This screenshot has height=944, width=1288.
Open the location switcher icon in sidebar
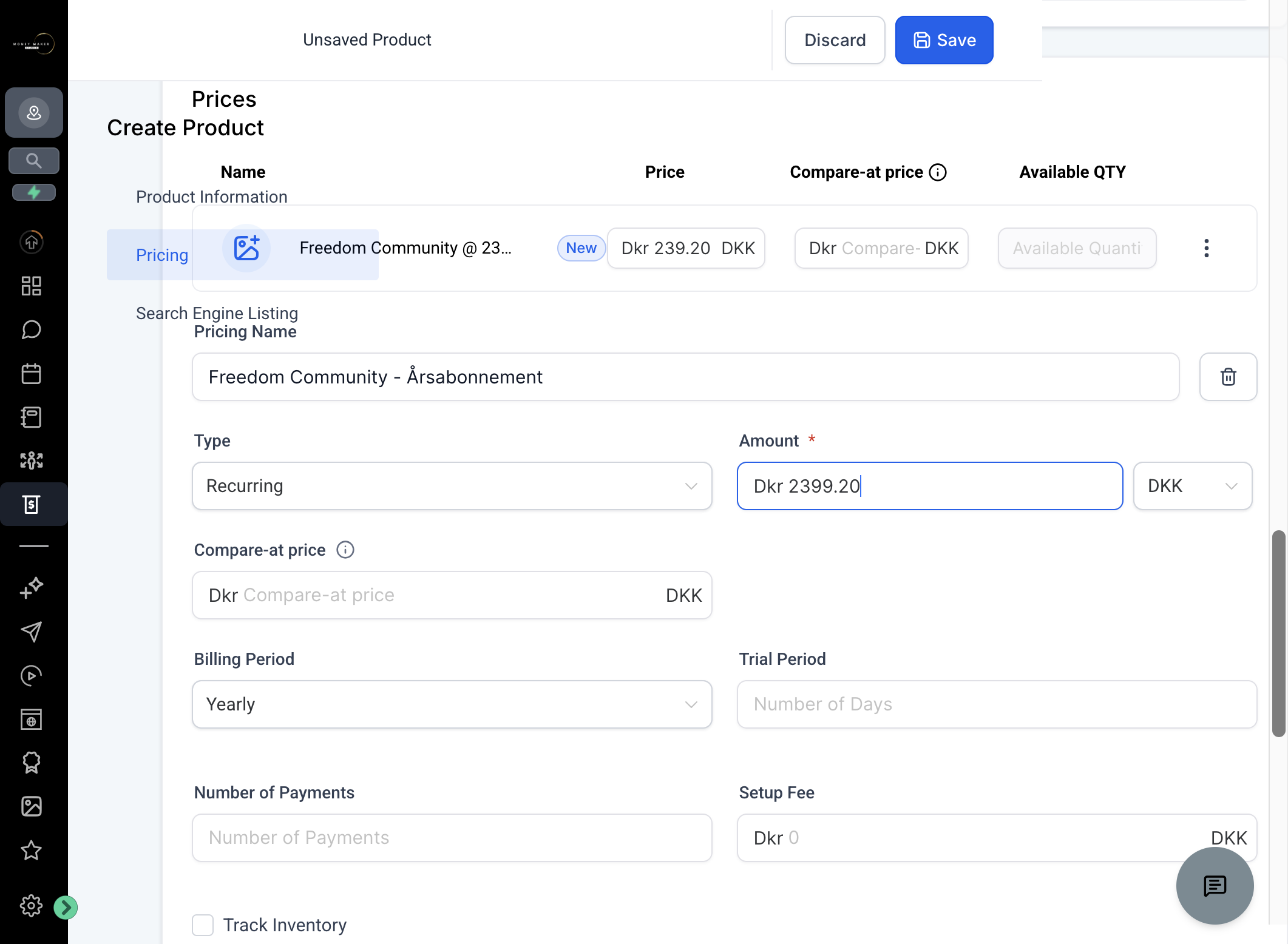(x=34, y=112)
